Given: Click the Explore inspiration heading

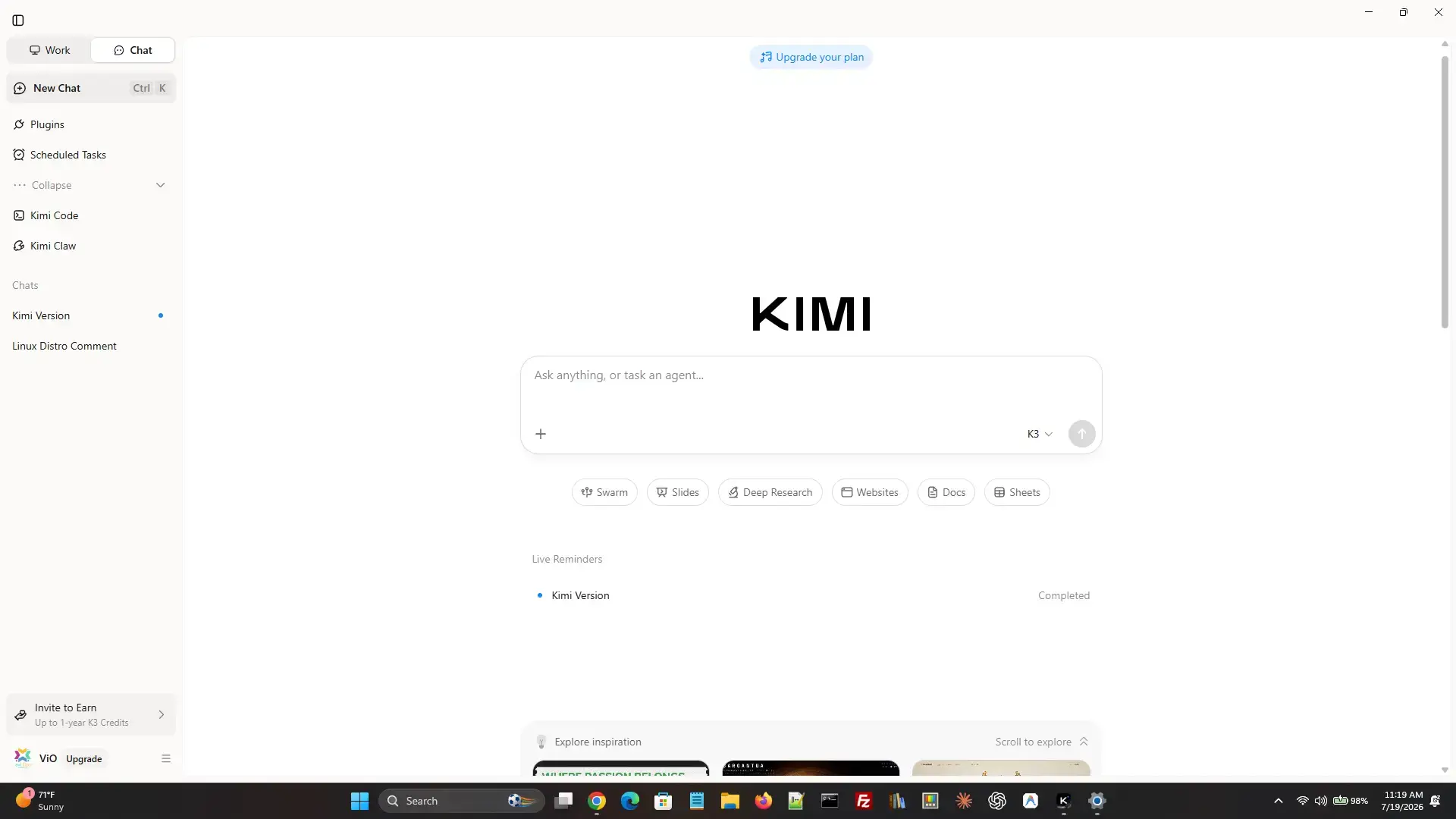Looking at the screenshot, I should [598, 742].
